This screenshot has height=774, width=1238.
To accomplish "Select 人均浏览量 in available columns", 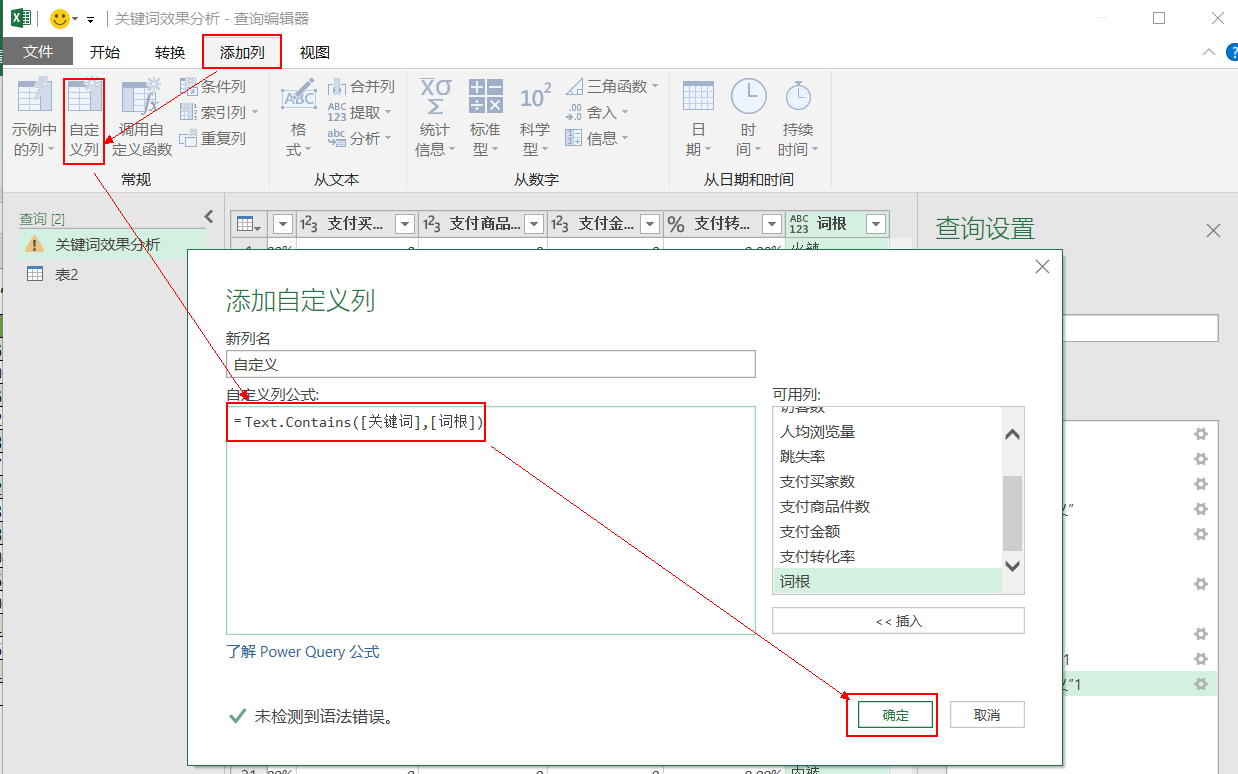I will tap(887, 432).
